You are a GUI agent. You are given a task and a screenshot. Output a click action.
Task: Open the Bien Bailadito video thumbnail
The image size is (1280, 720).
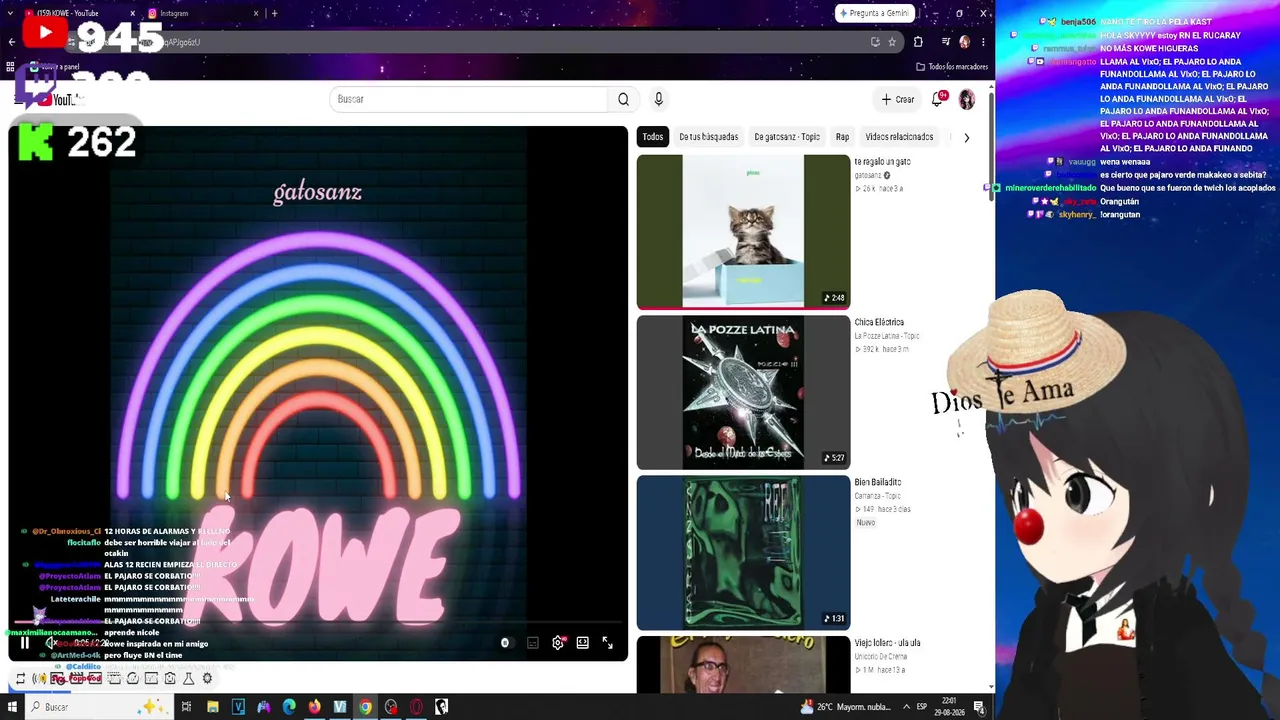coord(743,552)
